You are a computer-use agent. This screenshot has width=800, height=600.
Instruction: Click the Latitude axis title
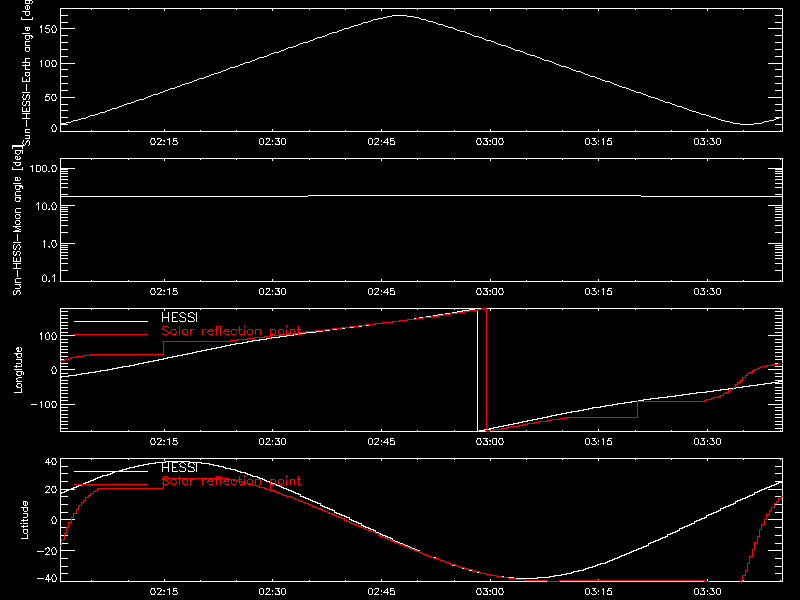[x=24, y=520]
